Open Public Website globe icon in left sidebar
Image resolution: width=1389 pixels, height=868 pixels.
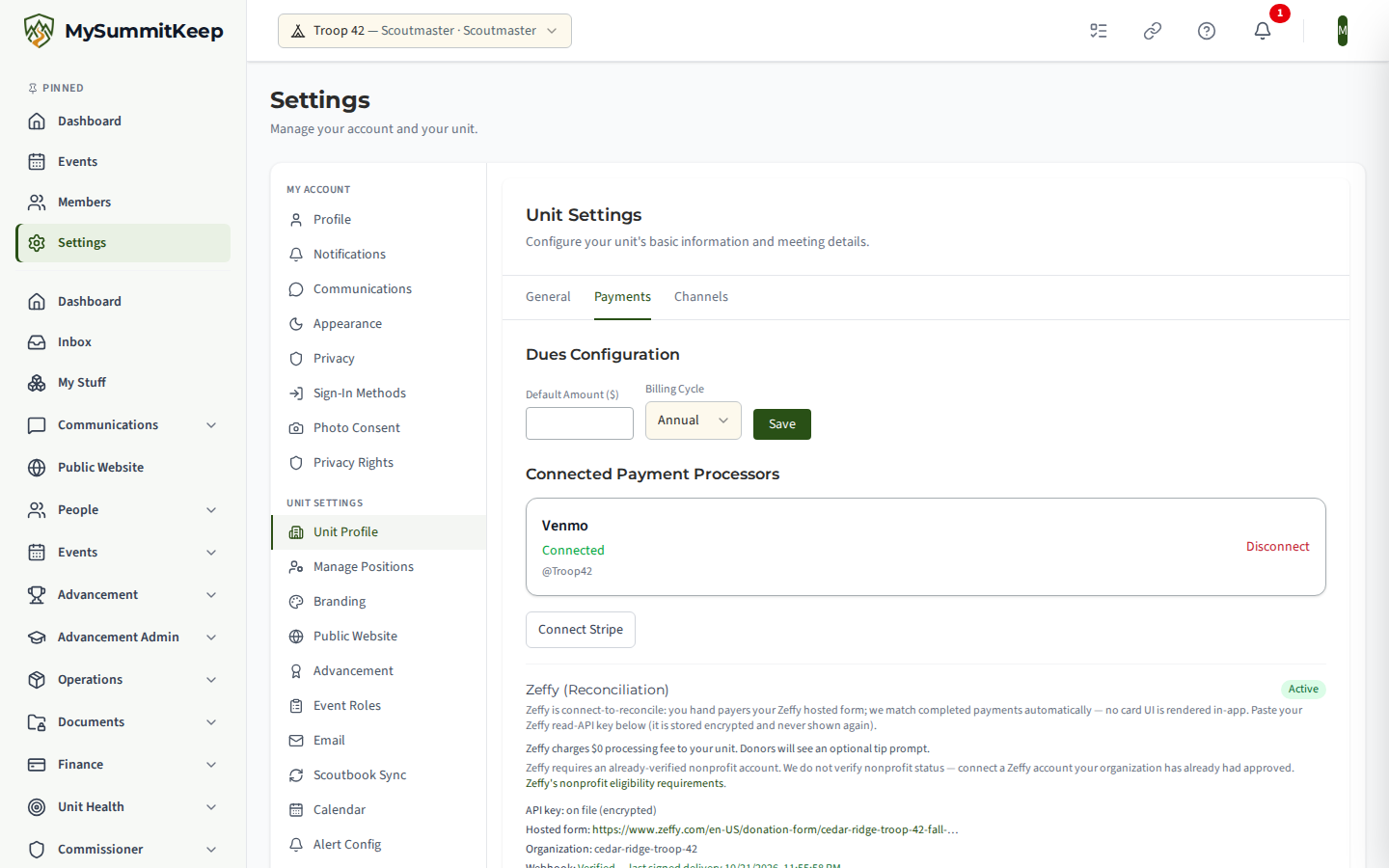tap(37, 468)
